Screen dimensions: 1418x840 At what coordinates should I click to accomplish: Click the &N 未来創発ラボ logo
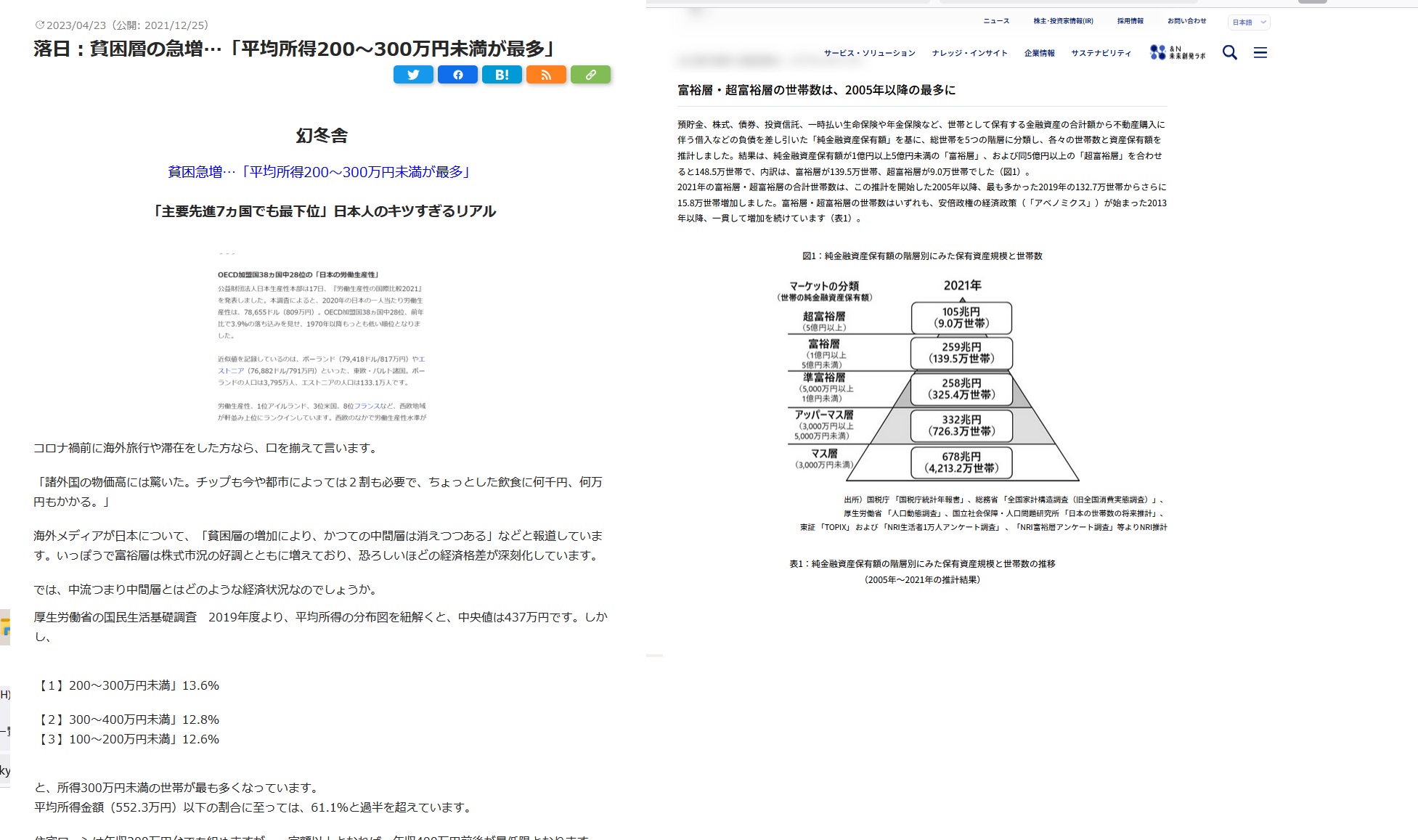point(1177,51)
